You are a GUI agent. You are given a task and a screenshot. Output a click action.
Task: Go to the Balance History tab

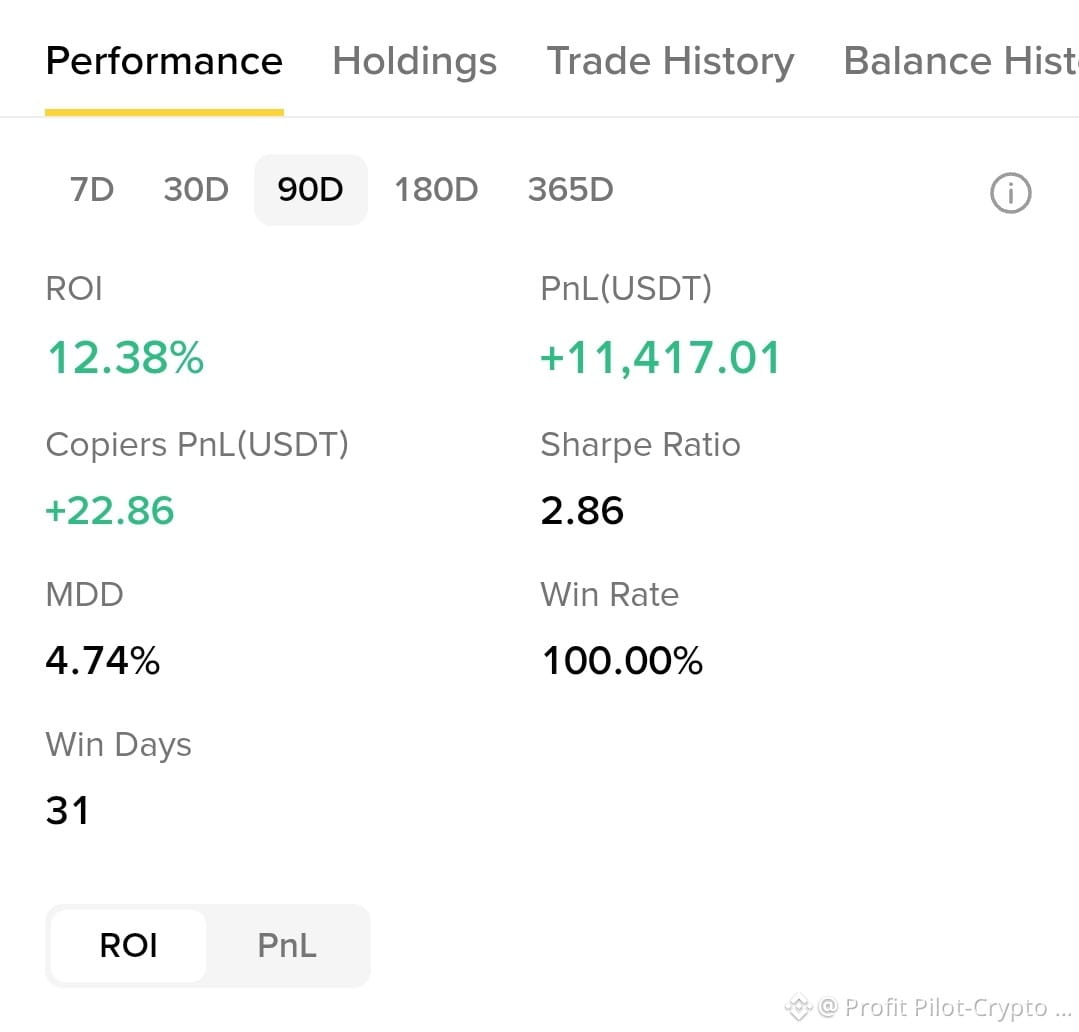[x=961, y=61]
